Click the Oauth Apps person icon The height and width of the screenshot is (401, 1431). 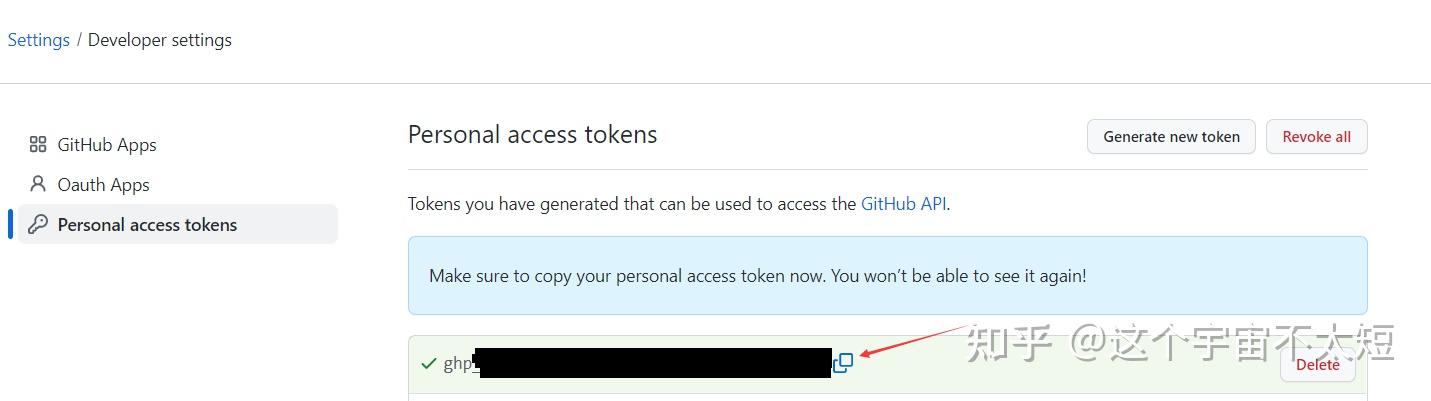tap(38, 184)
